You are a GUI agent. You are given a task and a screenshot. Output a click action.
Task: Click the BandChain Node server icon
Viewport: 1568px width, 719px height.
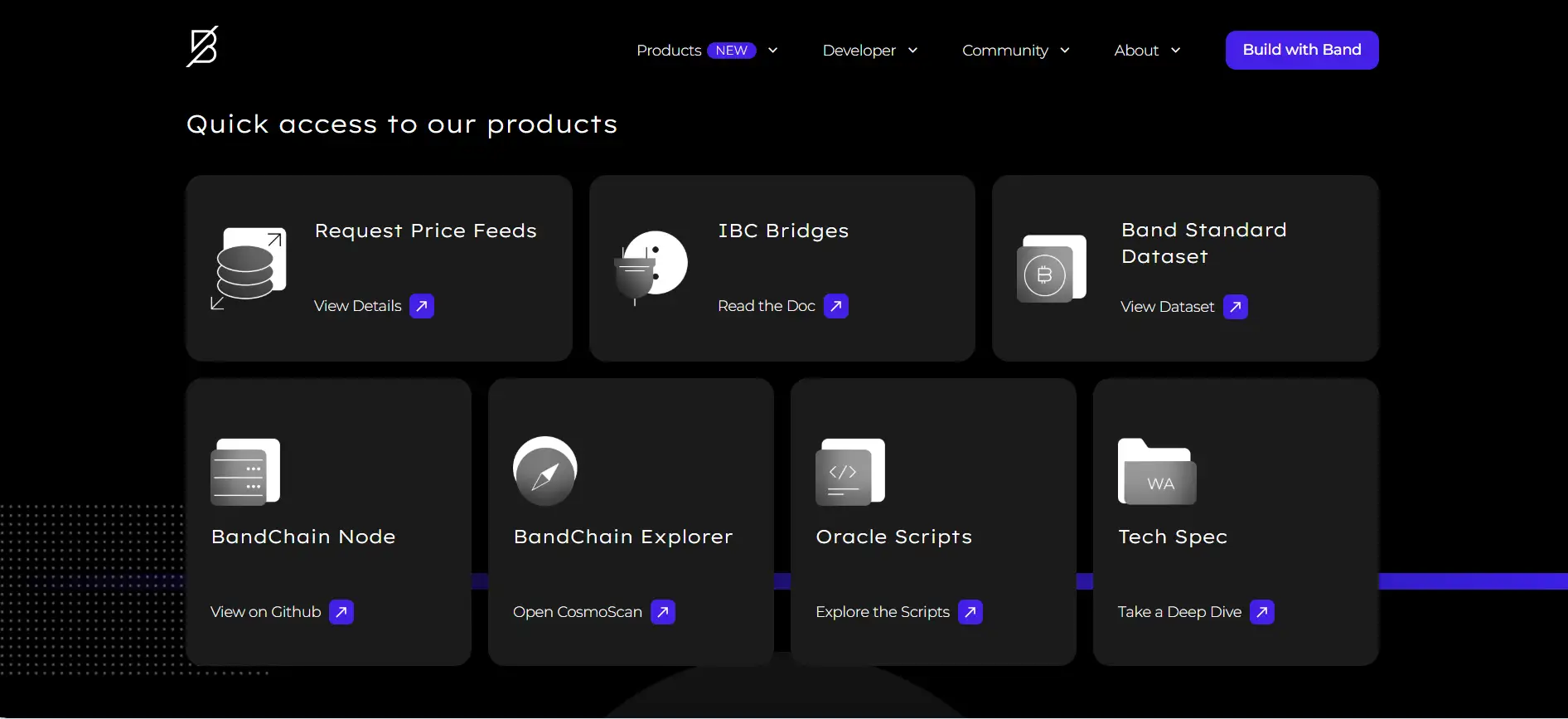pos(245,471)
